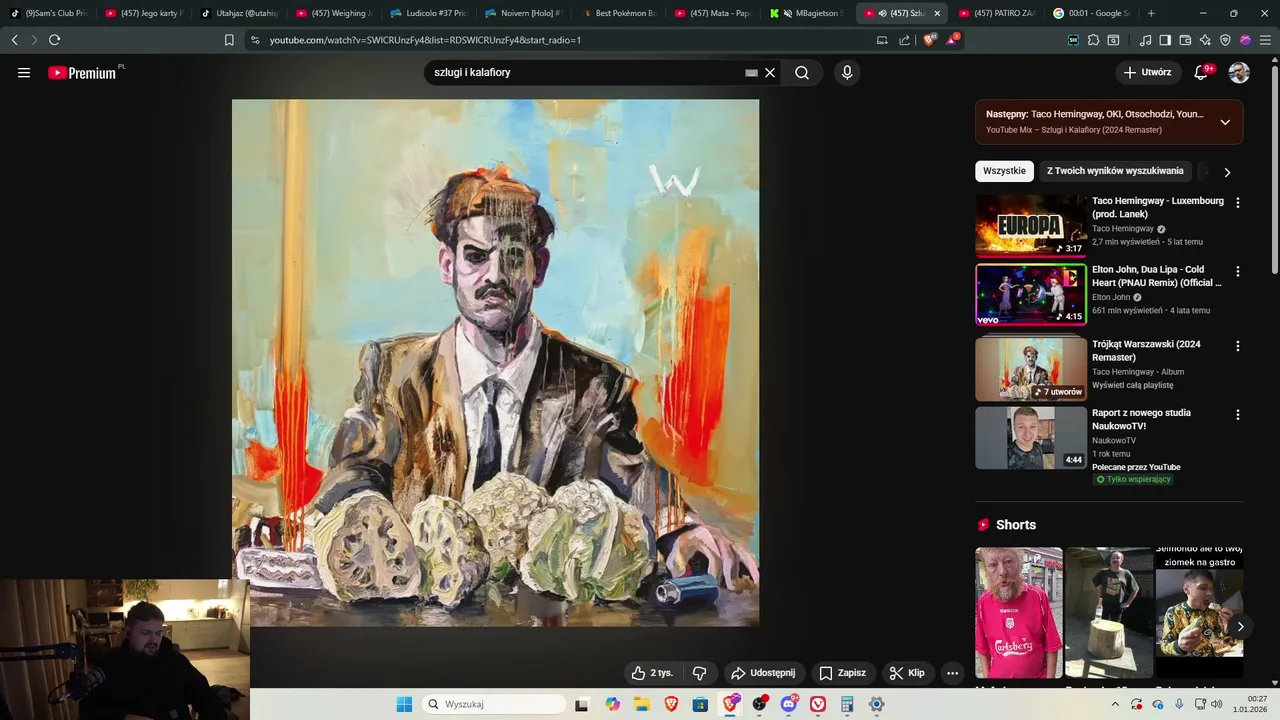Screen dimensions: 1280x720
Task: Open the music note playlist icon
Action: 1146,40
